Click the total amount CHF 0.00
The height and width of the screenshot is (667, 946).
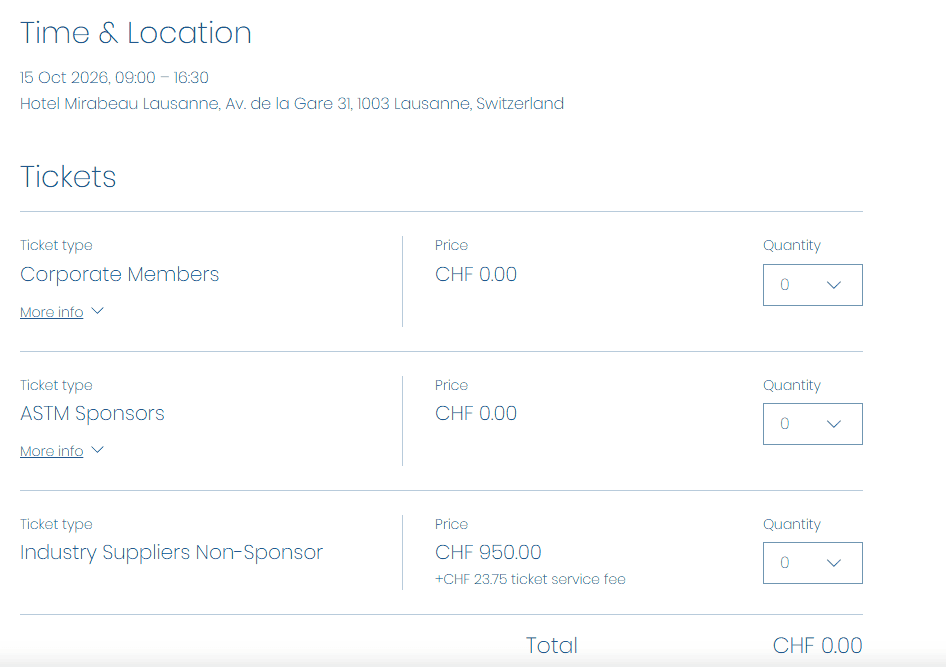coord(817,645)
